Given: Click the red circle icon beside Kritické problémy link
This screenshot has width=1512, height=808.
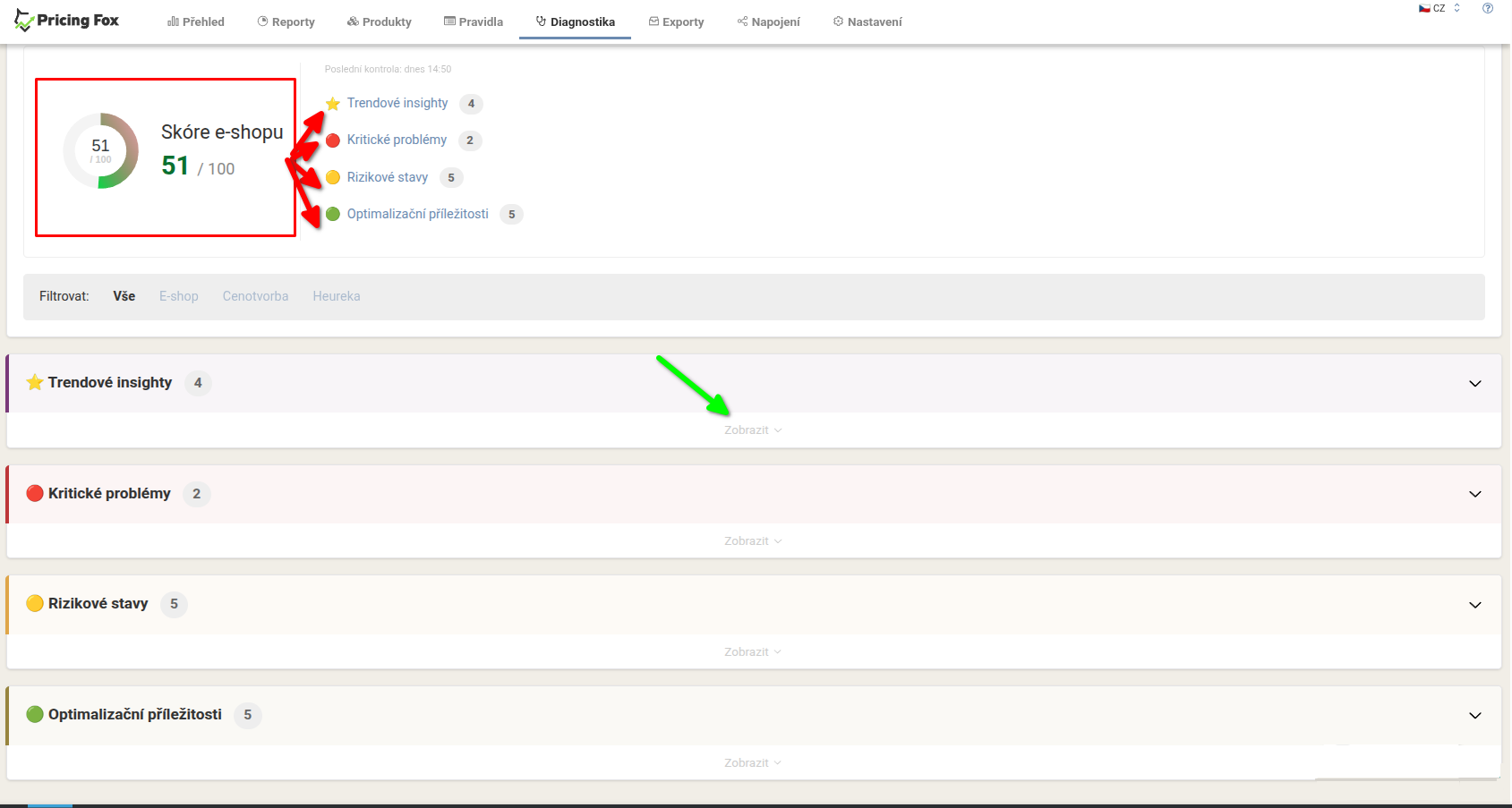Looking at the screenshot, I should click(333, 140).
